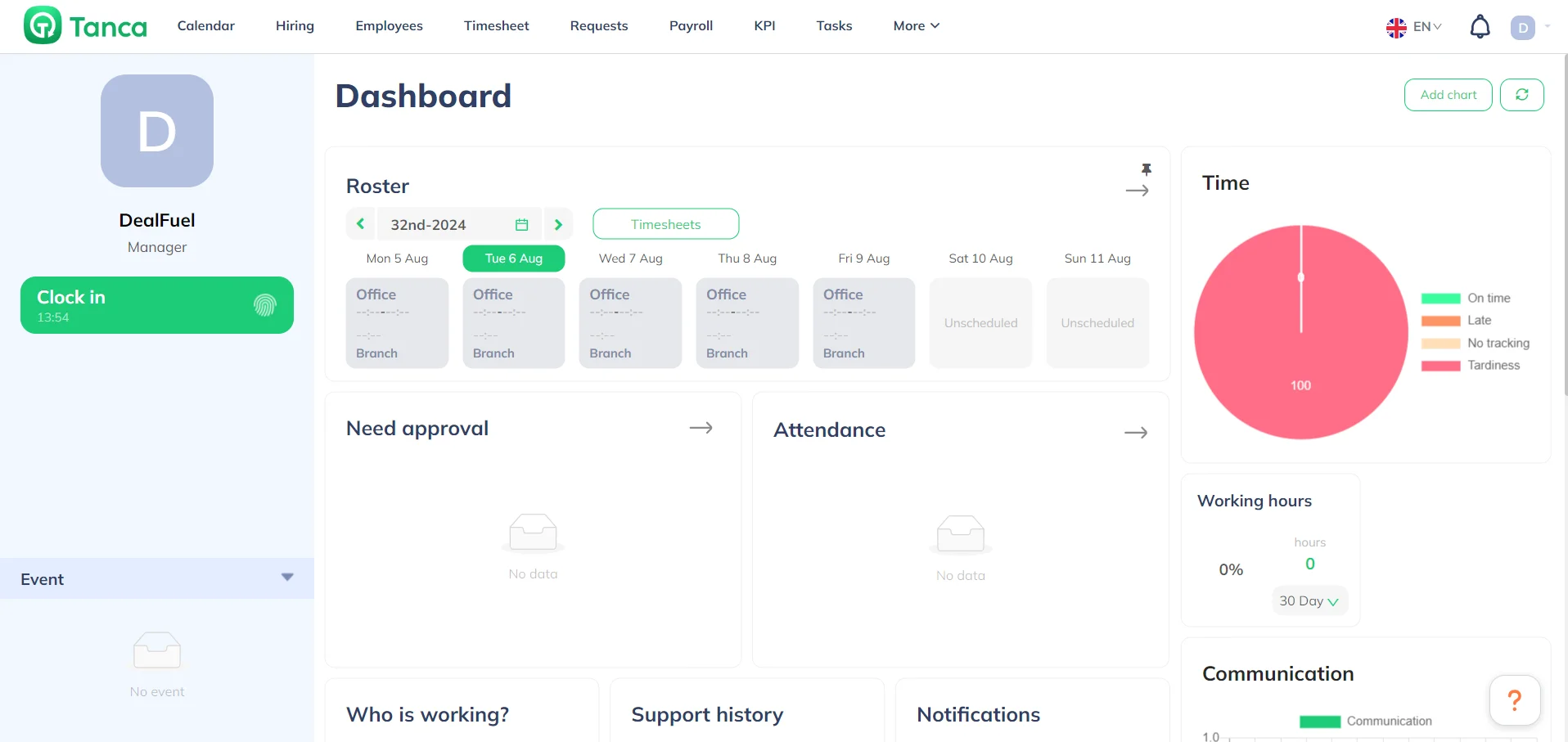Click the Support history heading
1568x742 pixels.
tap(707, 714)
